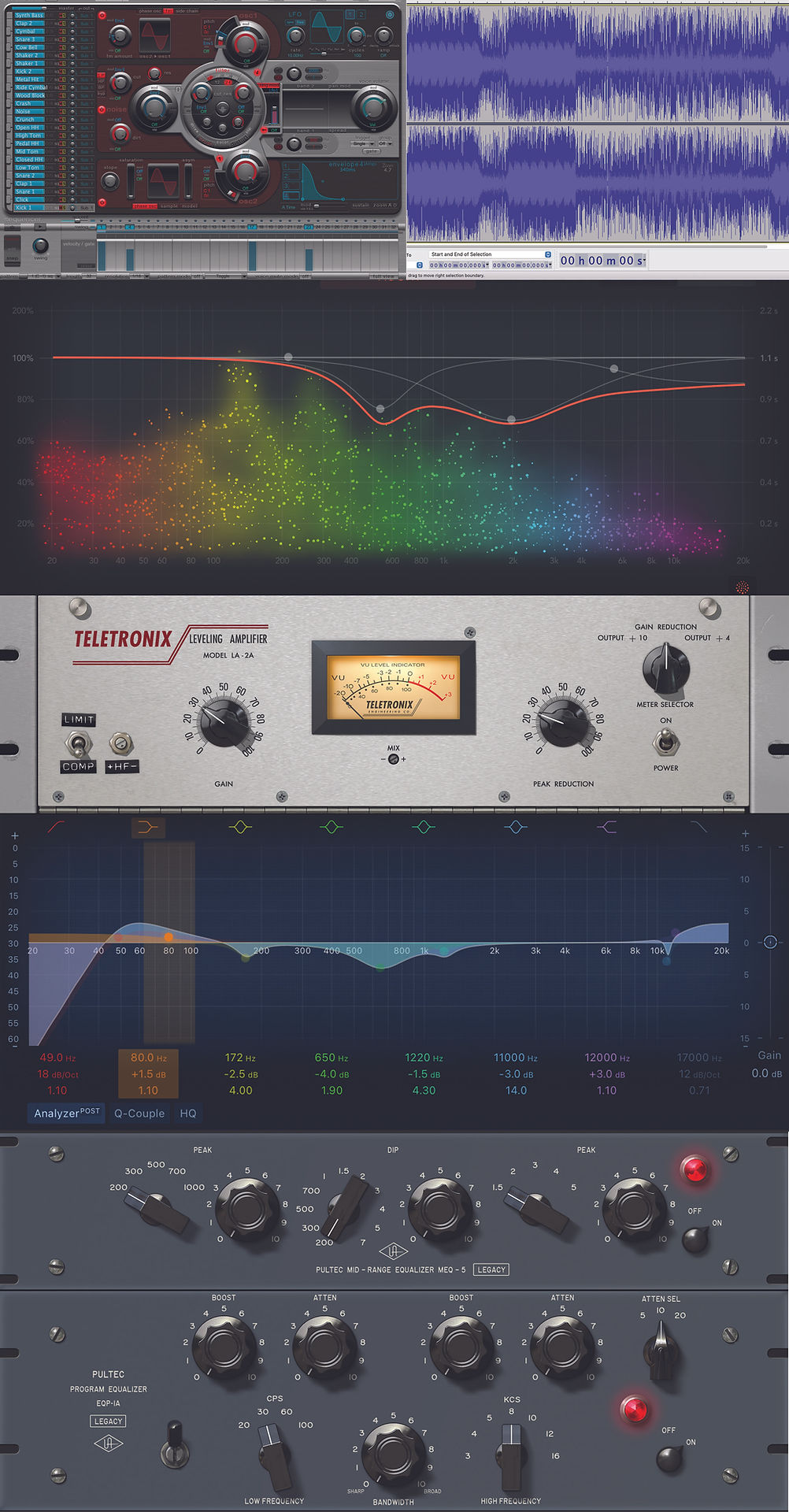The image size is (789, 1512).
Task: Open the Ultrabeat group Off dropdown
Action: point(384,144)
